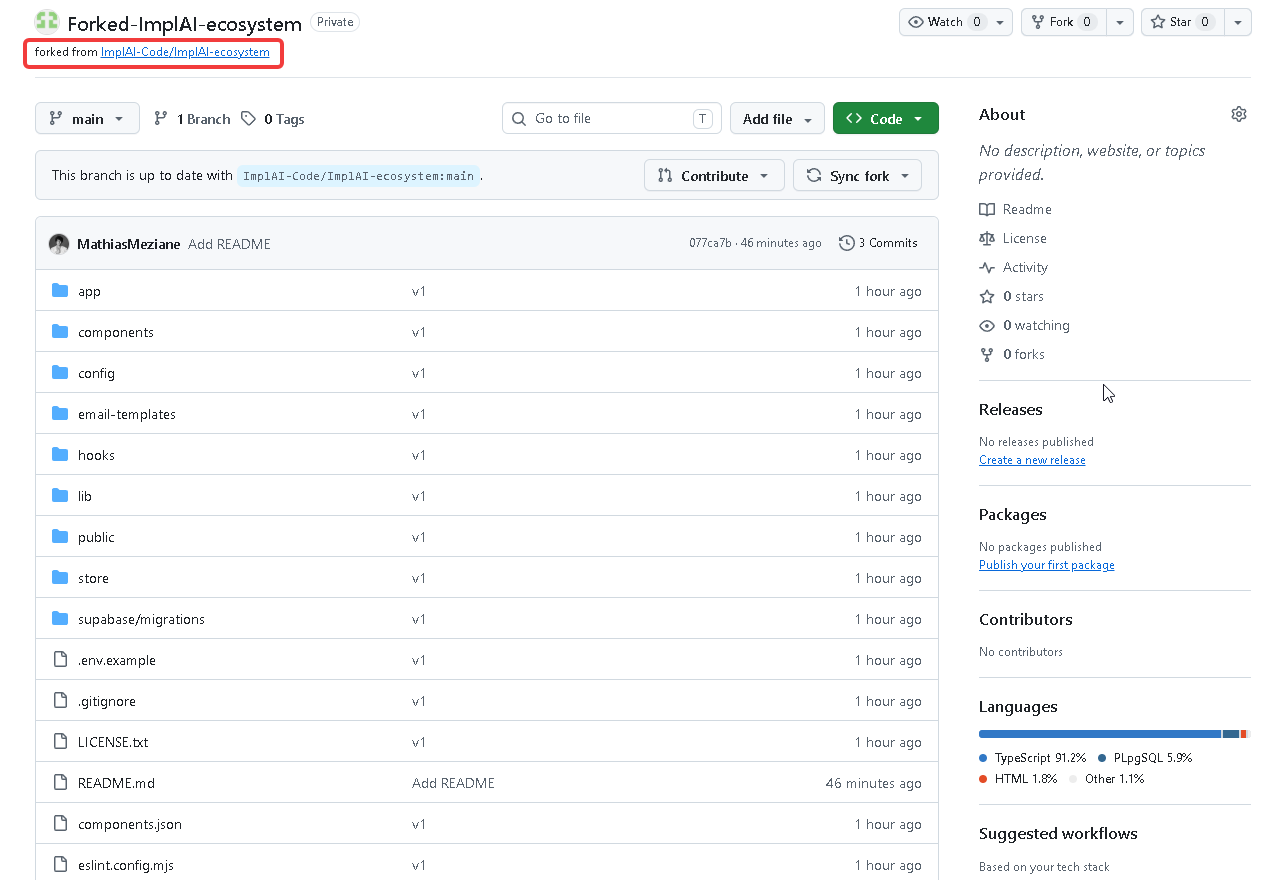This screenshot has width=1263, height=880.
Task: View the 1 Branch list
Action: [x=192, y=119]
